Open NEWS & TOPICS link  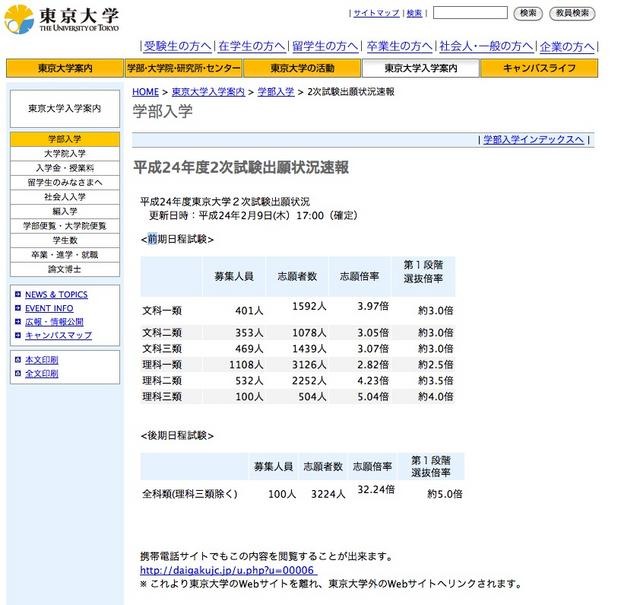tap(56, 294)
